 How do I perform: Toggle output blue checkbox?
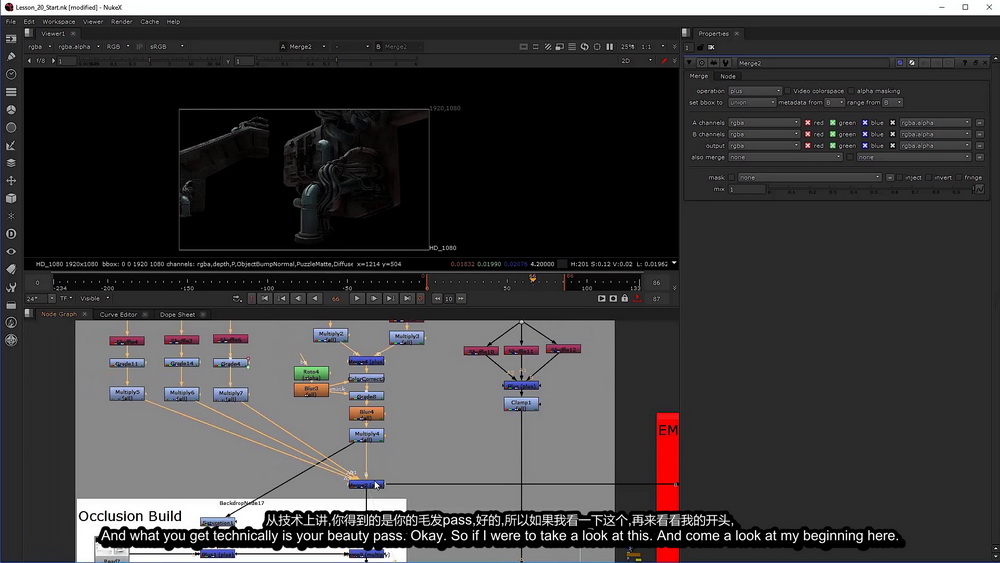point(865,145)
